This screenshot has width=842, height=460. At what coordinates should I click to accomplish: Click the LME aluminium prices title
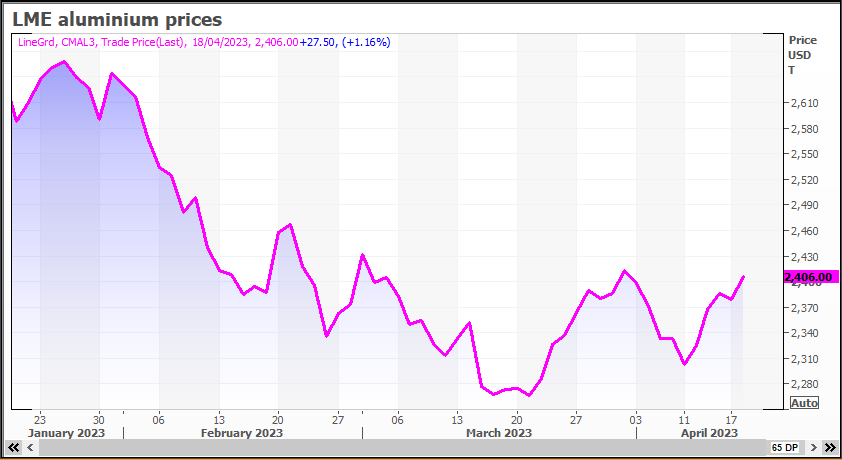point(117,19)
